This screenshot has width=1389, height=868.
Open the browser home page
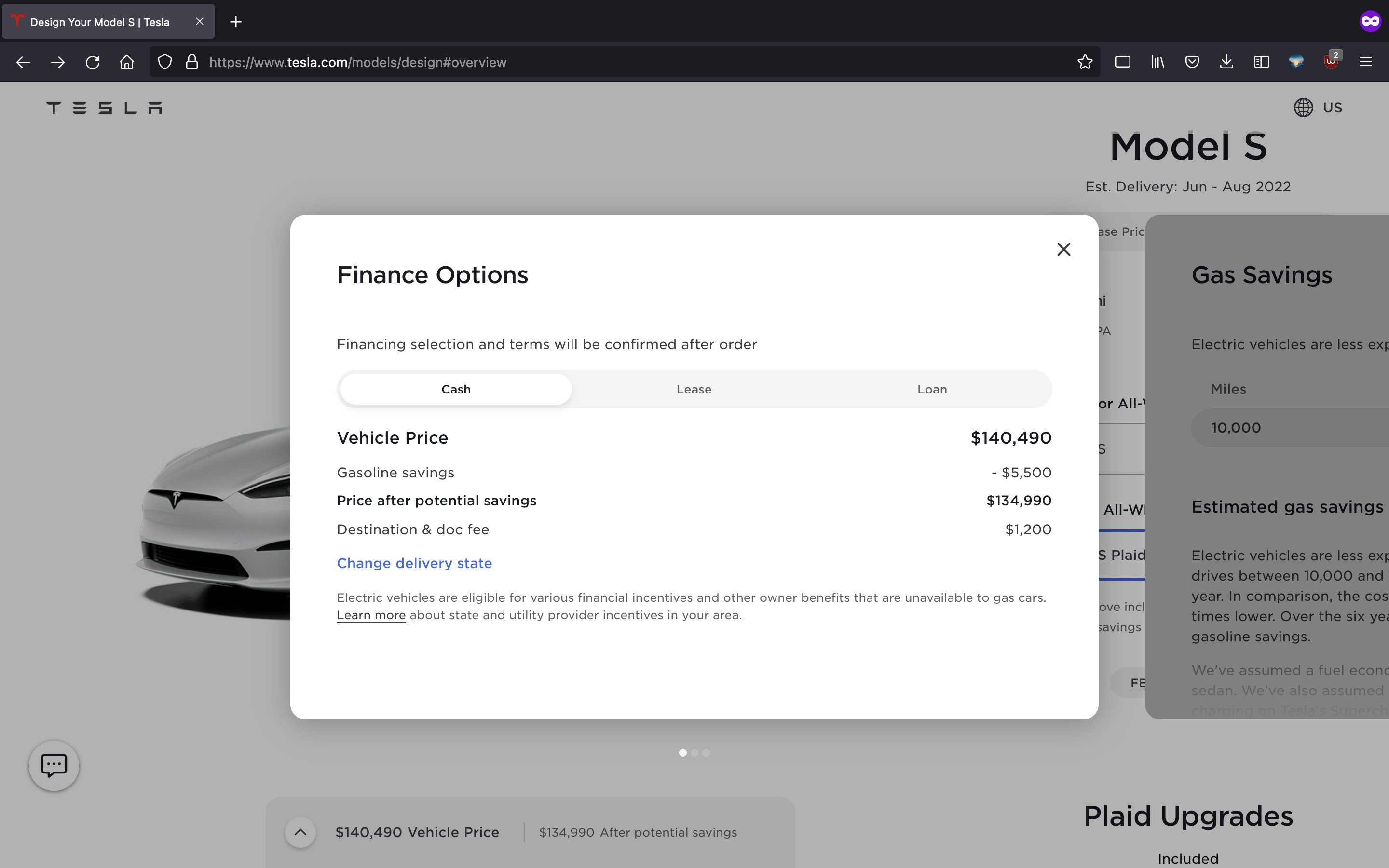click(x=127, y=62)
